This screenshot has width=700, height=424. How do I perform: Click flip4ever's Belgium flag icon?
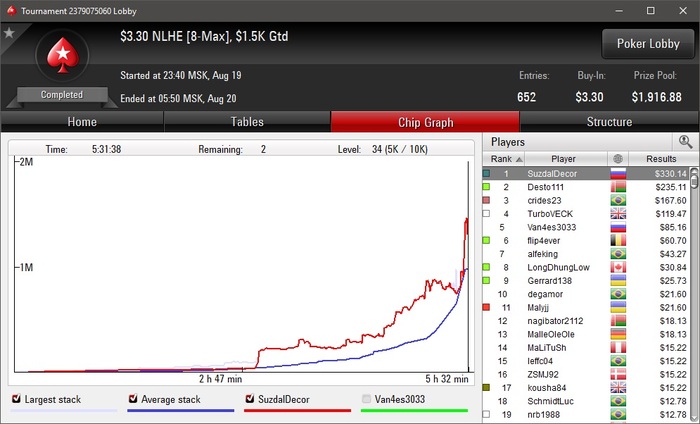[x=618, y=241]
